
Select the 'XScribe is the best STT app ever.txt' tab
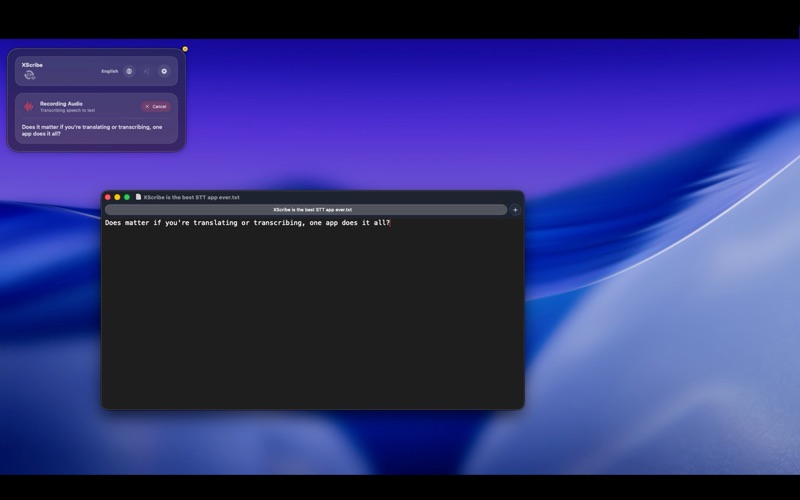point(306,210)
